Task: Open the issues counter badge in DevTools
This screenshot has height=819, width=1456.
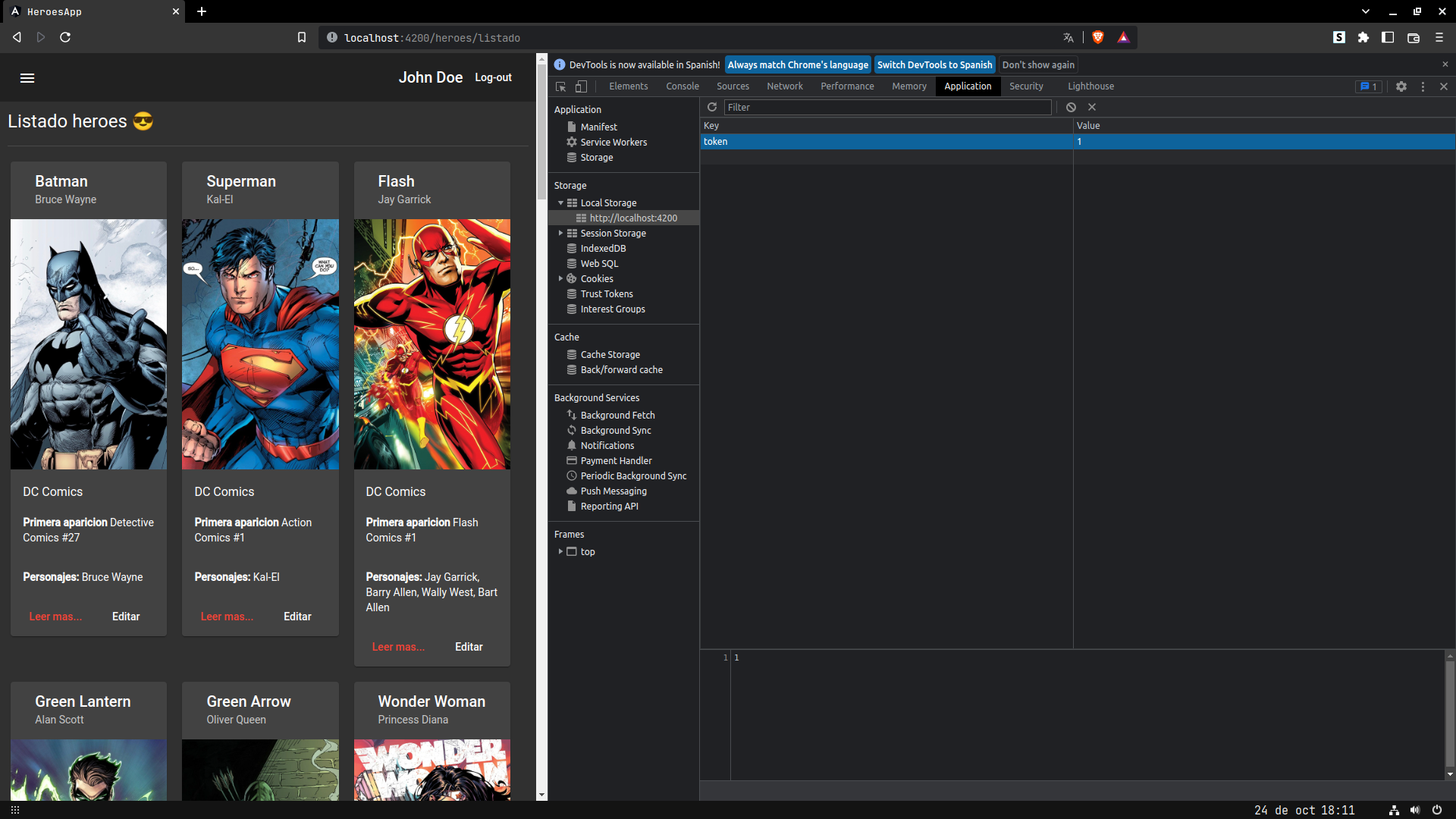Action: pyautogui.click(x=1369, y=86)
